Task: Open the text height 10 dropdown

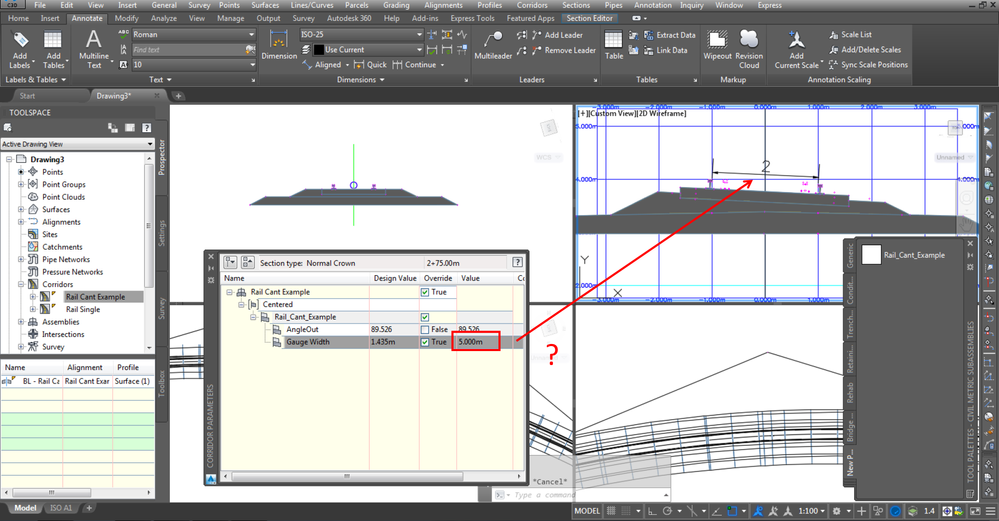Action: (x=252, y=64)
